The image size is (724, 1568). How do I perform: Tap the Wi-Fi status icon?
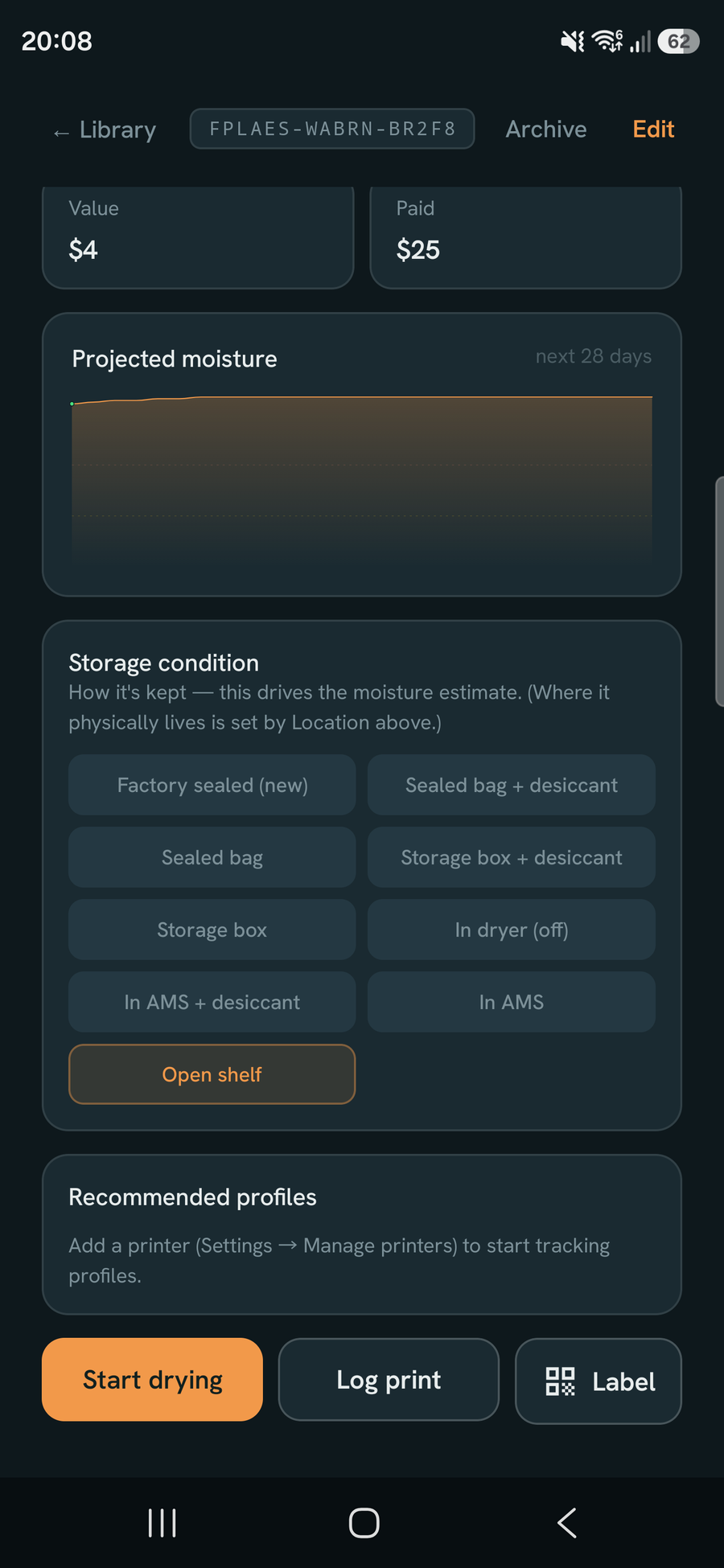click(x=607, y=41)
